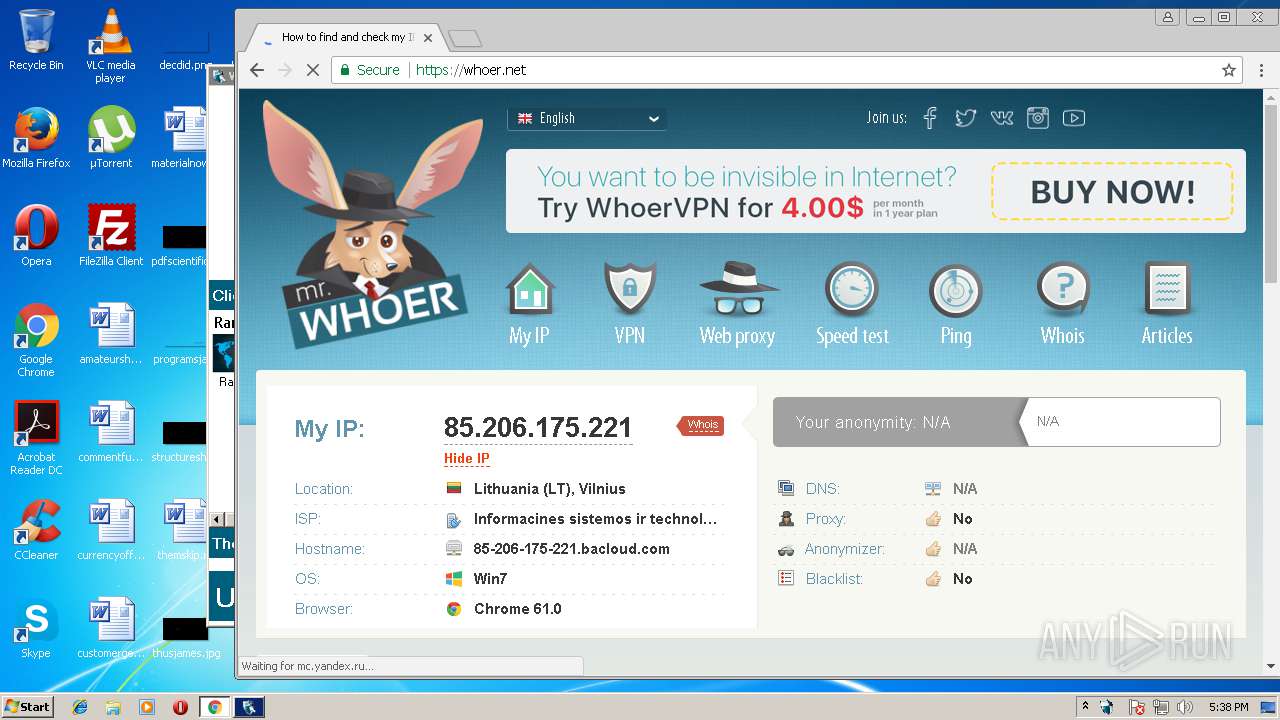The image size is (1280, 720).
Task: Expand the English language dropdown
Action: (x=587, y=118)
